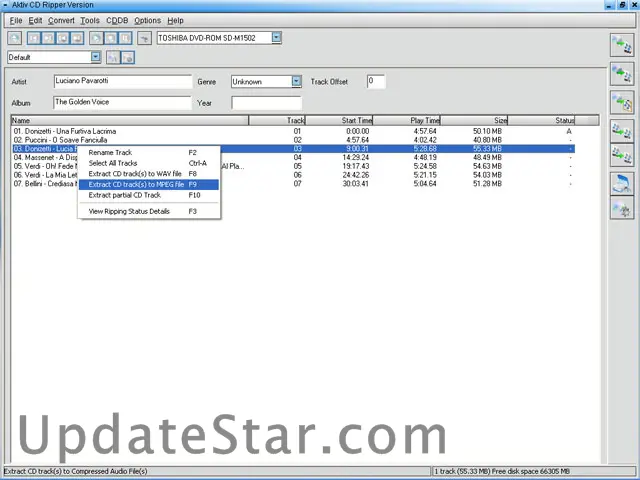Click the Track Offset field
This screenshot has width=640, height=480.
(x=376, y=81)
